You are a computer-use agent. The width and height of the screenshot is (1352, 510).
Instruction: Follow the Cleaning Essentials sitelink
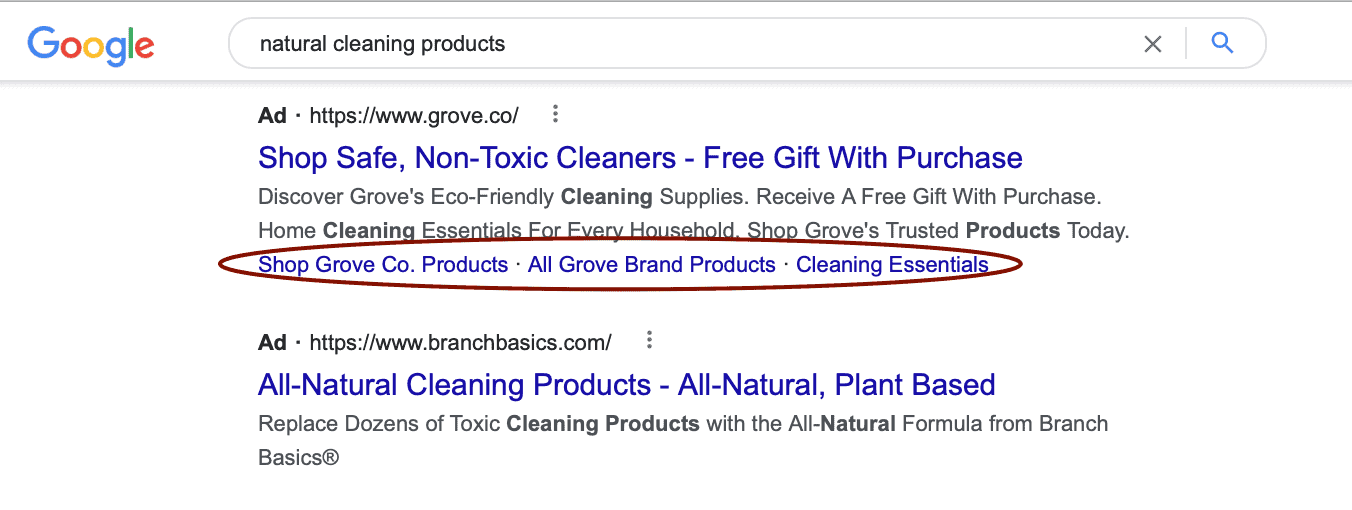coord(892,265)
